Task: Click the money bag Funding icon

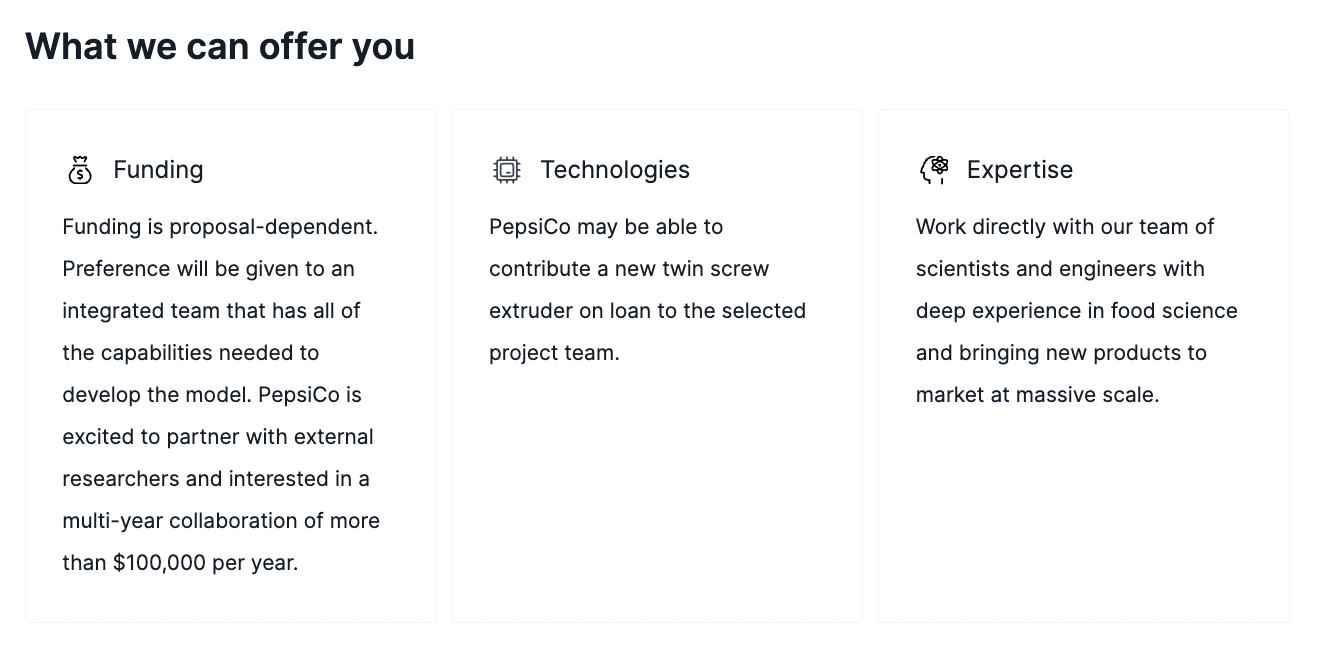Action: (x=80, y=170)
